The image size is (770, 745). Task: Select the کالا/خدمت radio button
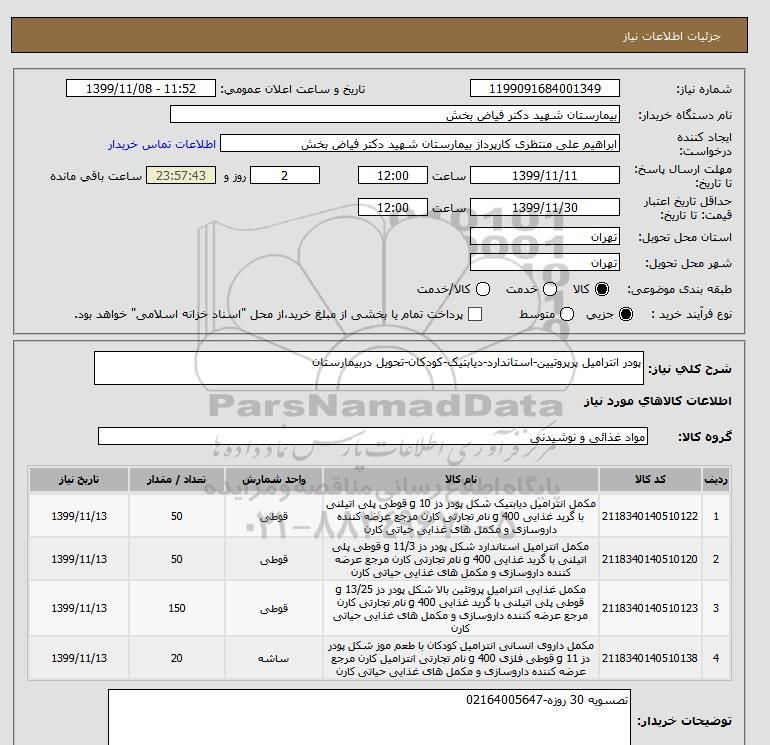(x=483, y=289)
